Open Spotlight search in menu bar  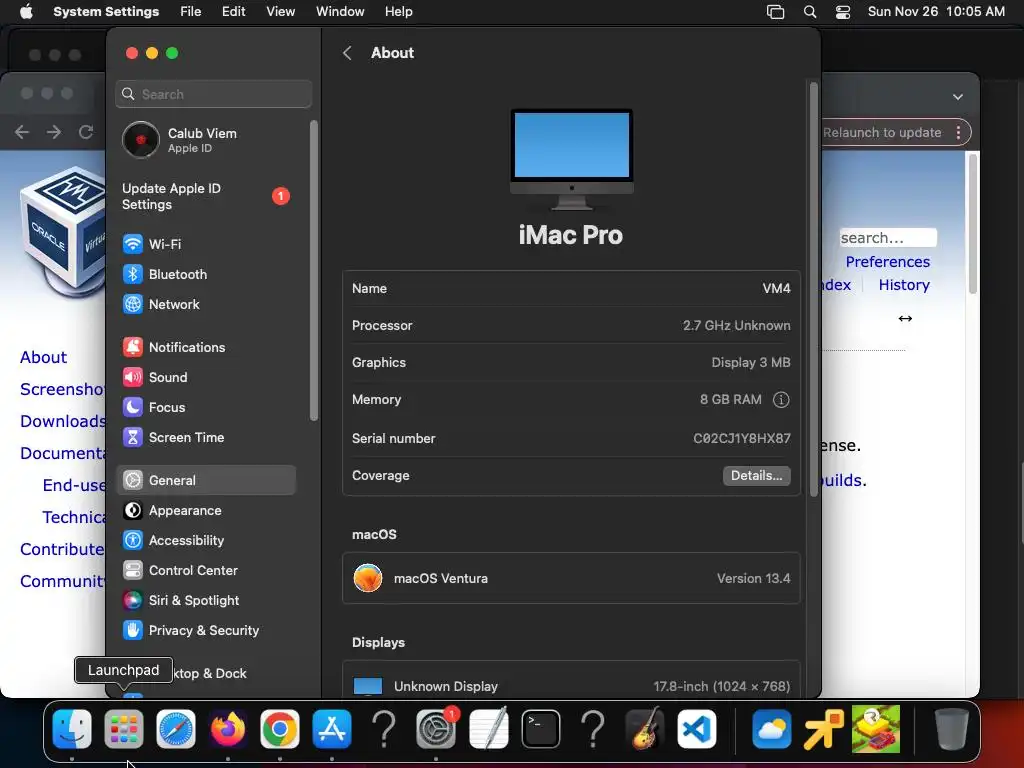pos(810,12)
